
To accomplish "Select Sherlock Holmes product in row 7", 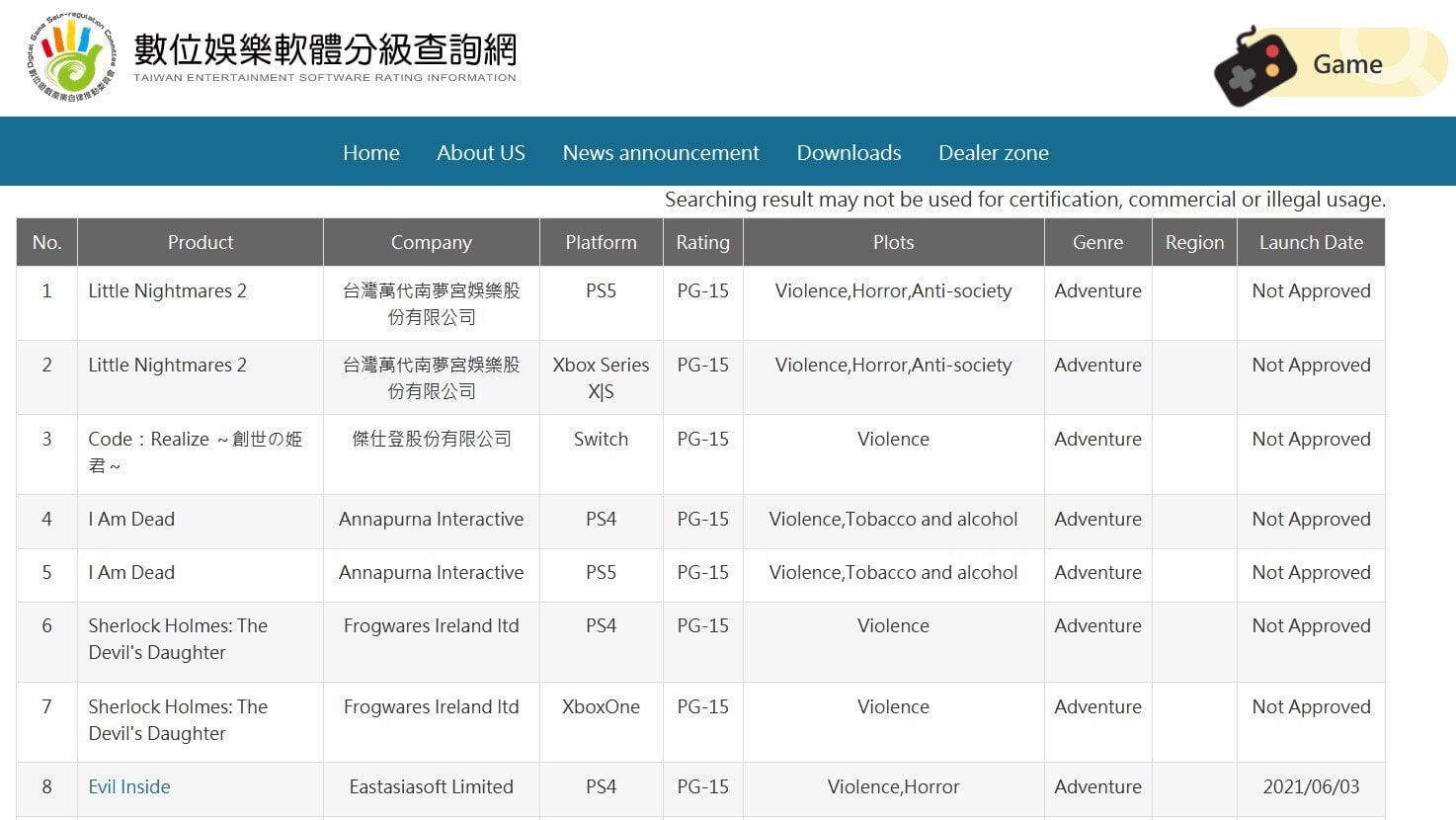I will 178,719.
